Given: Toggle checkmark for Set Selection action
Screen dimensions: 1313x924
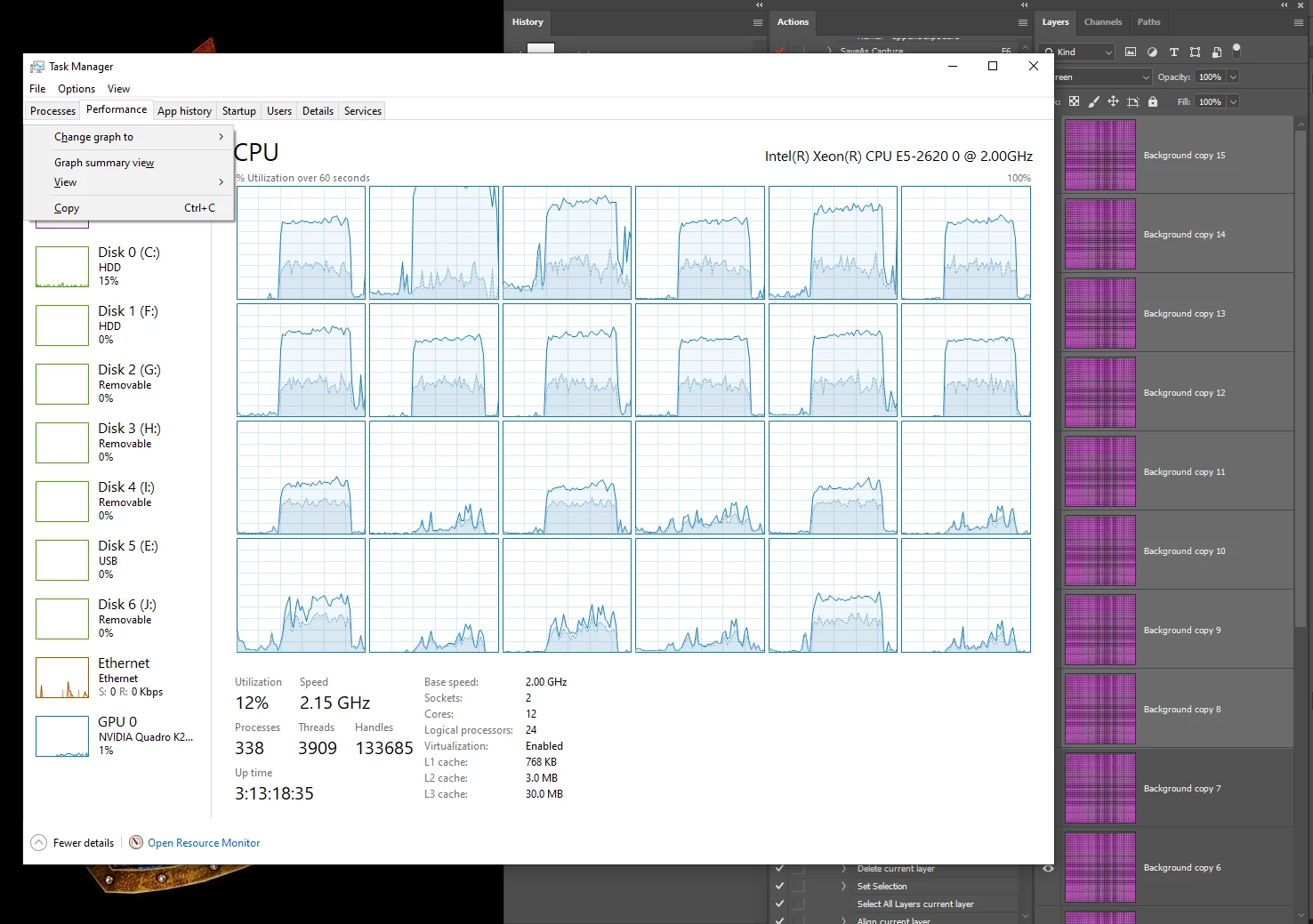Looking at the screenshot, I should [x=779, y=887].
